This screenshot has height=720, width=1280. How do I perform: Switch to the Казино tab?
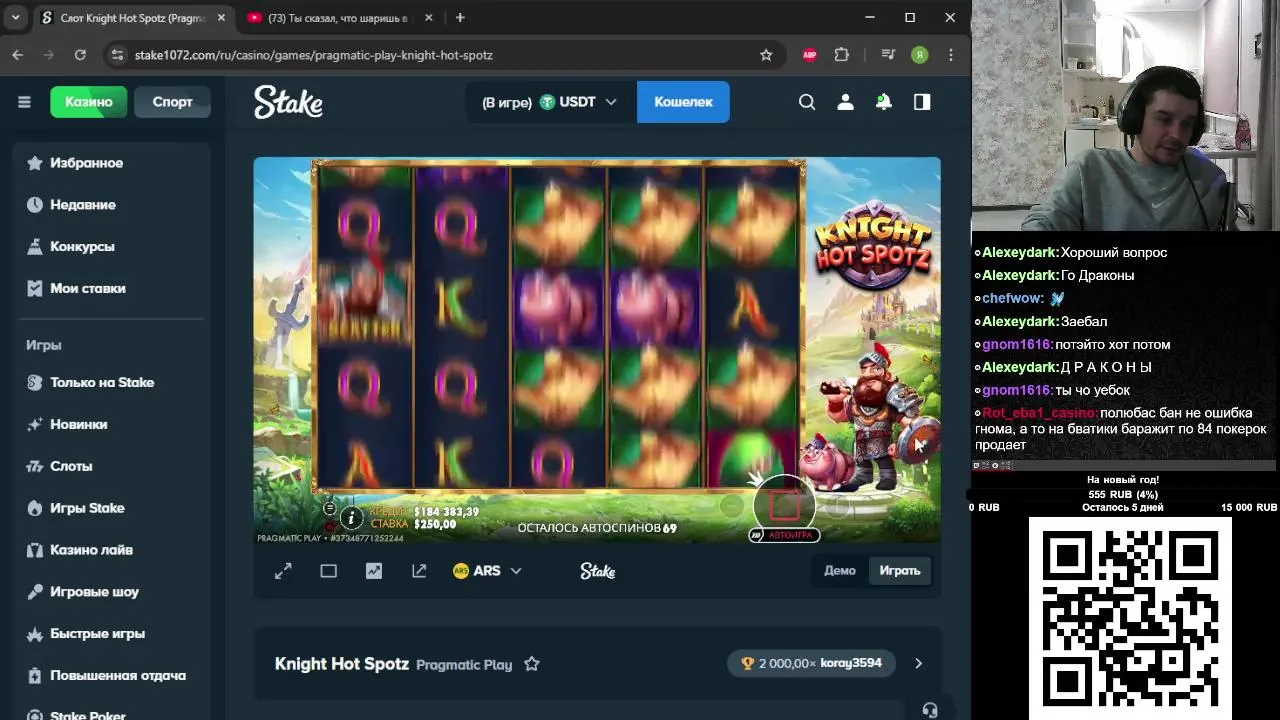pyautogui.click(x=89, y=102)
